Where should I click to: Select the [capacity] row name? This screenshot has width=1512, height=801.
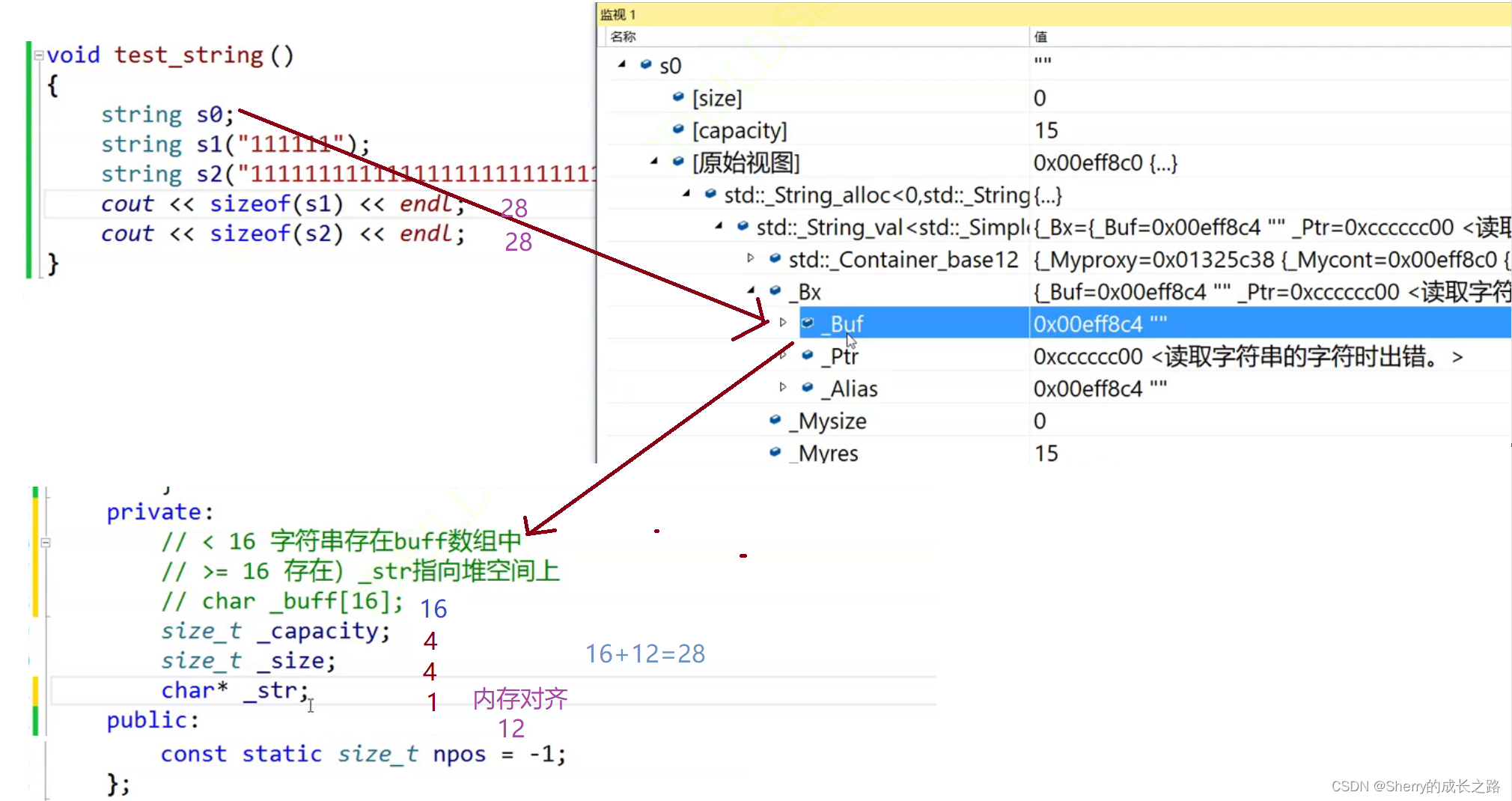[x=740, y=130]
